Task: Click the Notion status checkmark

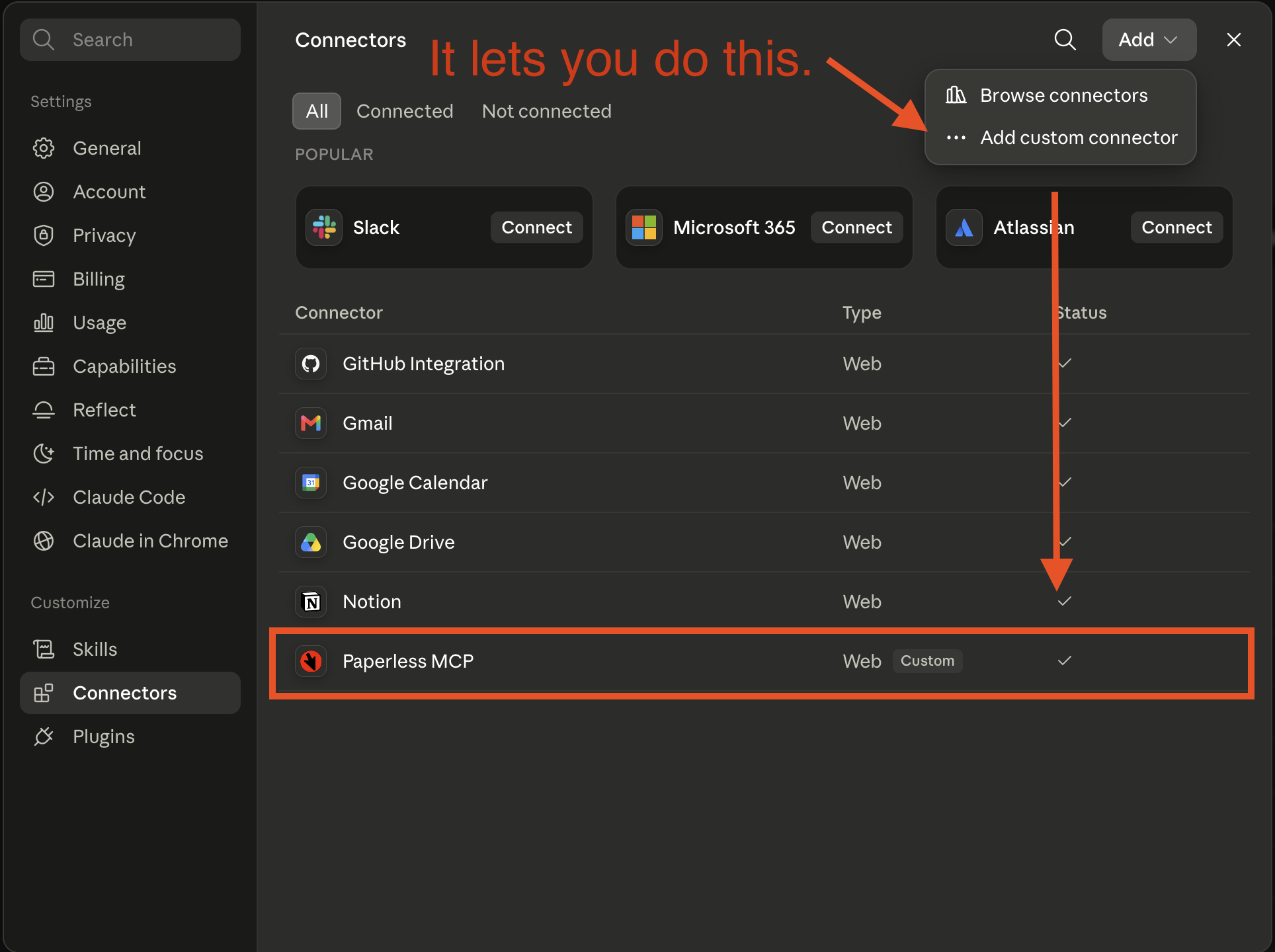Action: [x=1065, y=601]
